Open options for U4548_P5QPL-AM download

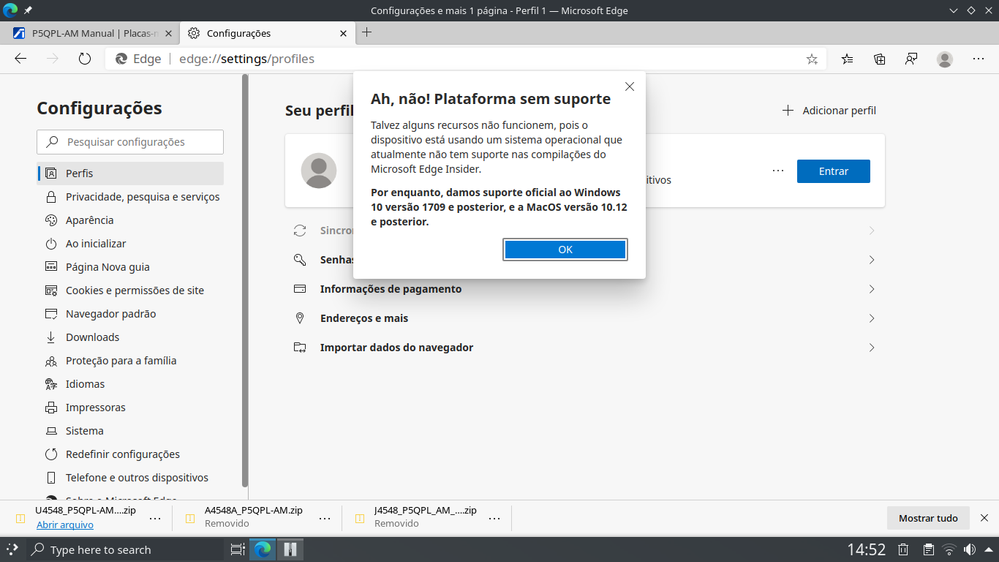[155, 518]
